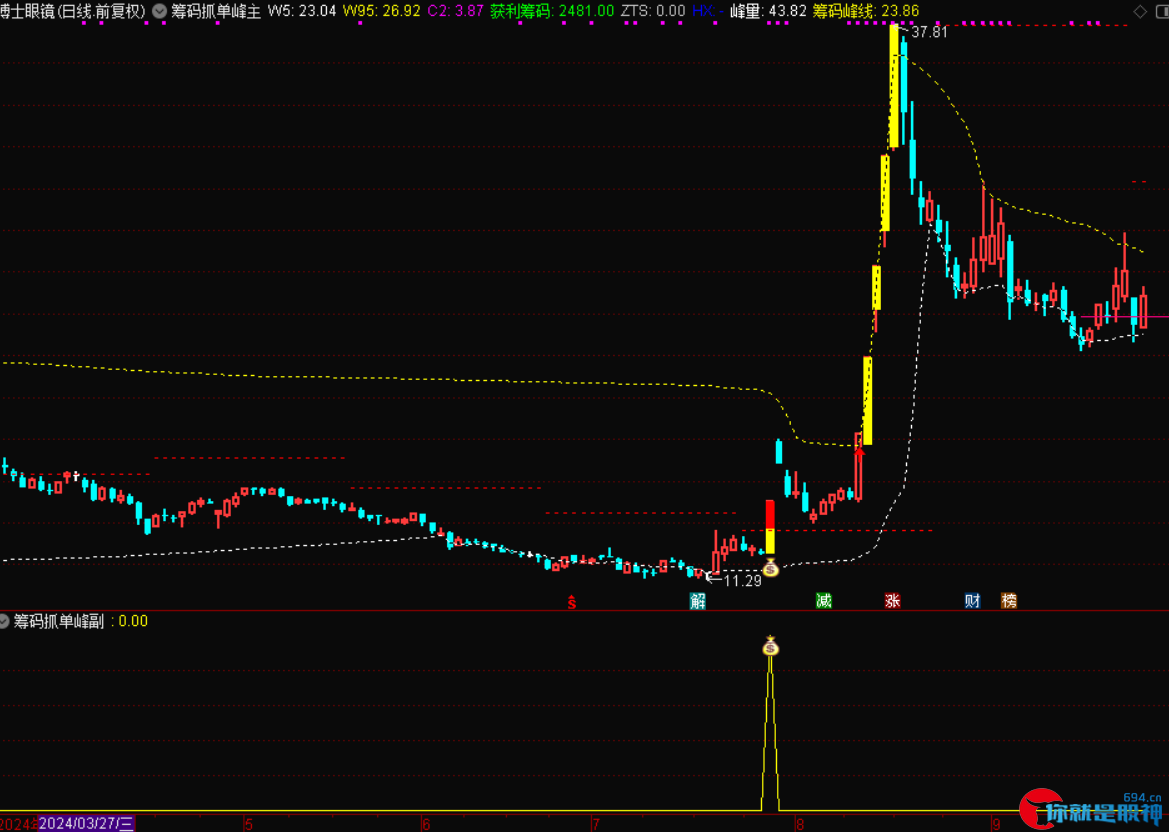This screenshot has width=1169, height=832.
Task: Click the 37.81 high price label
Action: 930,32
